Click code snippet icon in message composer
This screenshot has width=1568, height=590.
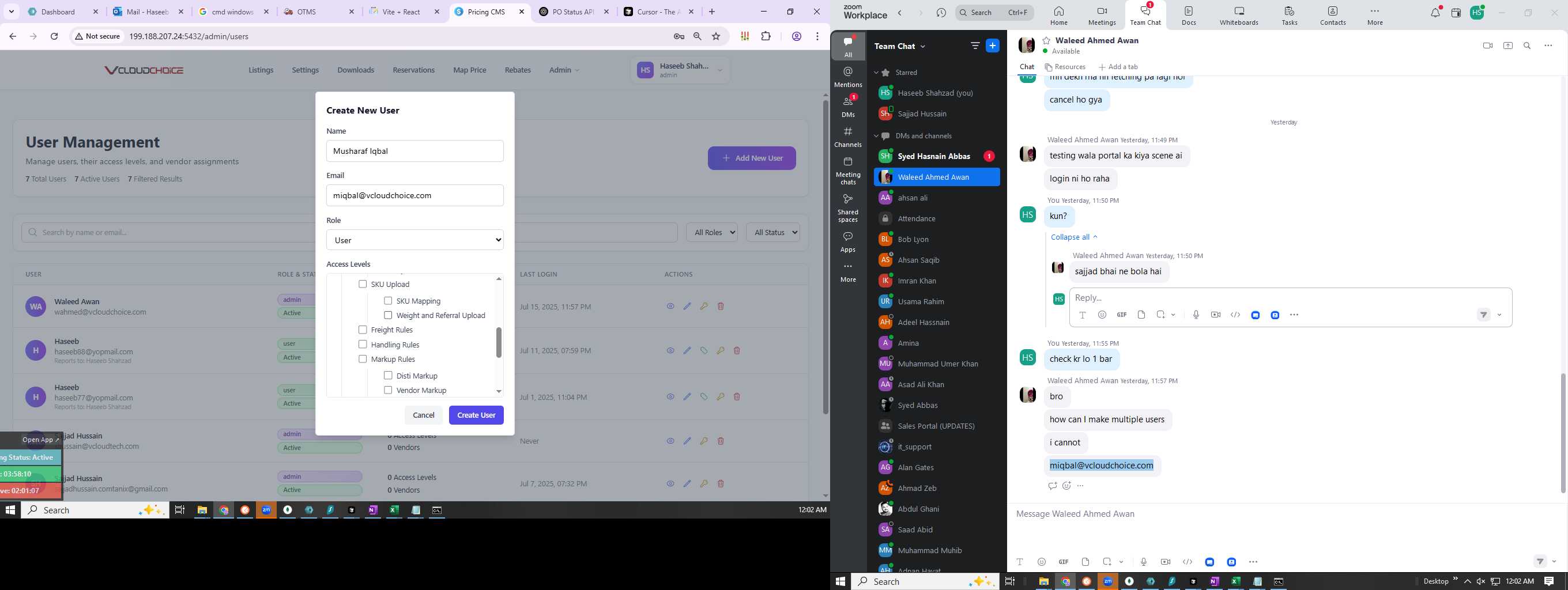tap(1187, 562)
